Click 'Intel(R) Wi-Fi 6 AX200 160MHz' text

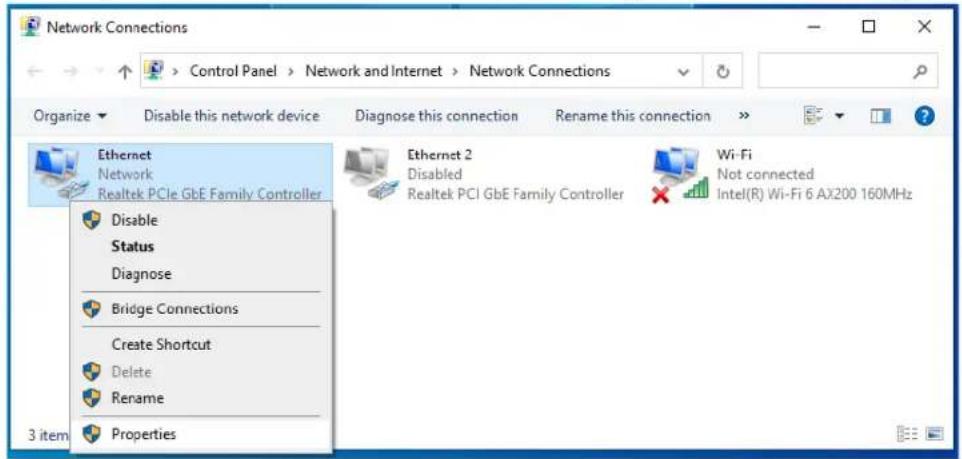(814, 195)
